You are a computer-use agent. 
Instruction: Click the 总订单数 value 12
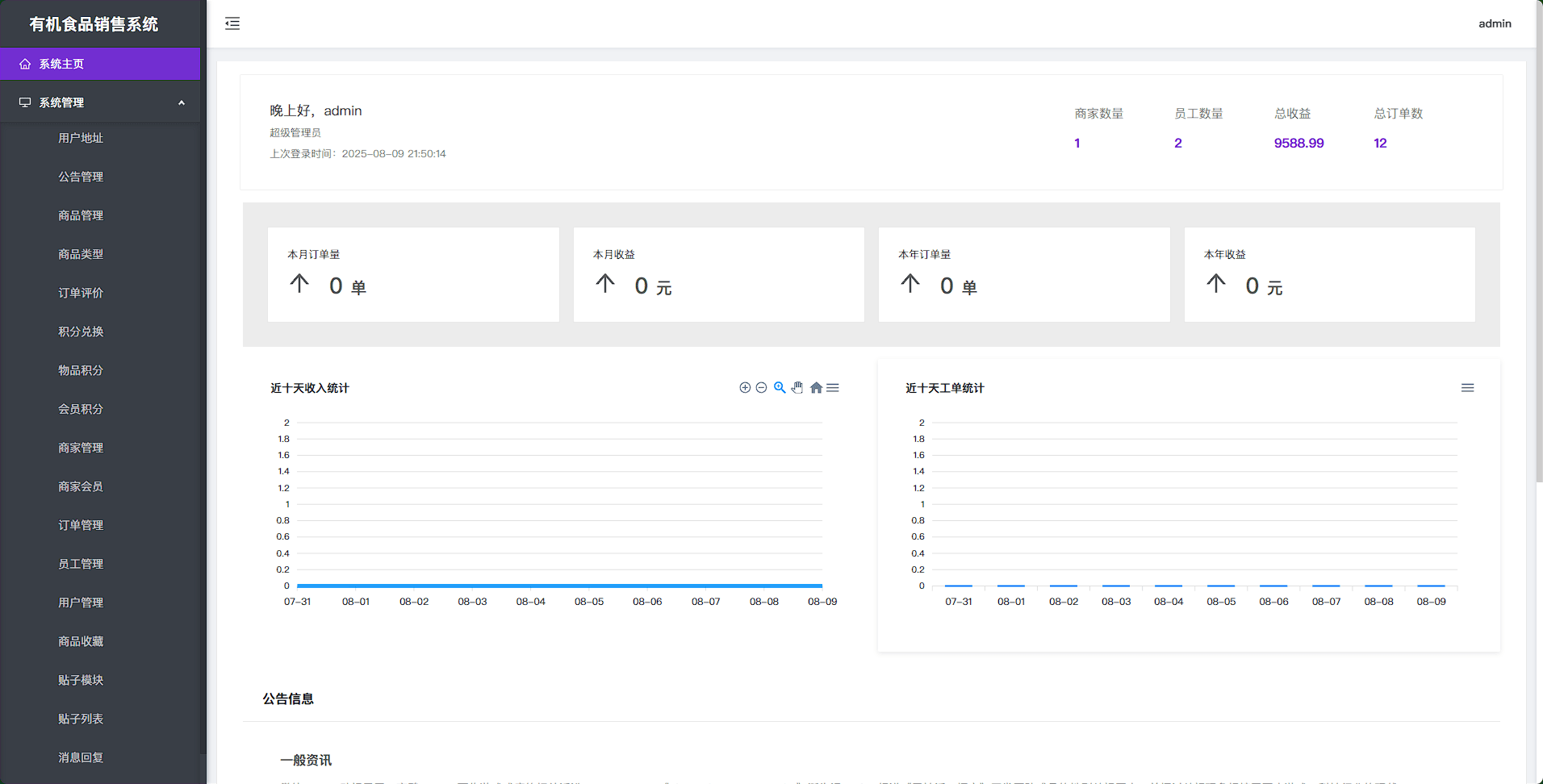1380,143
